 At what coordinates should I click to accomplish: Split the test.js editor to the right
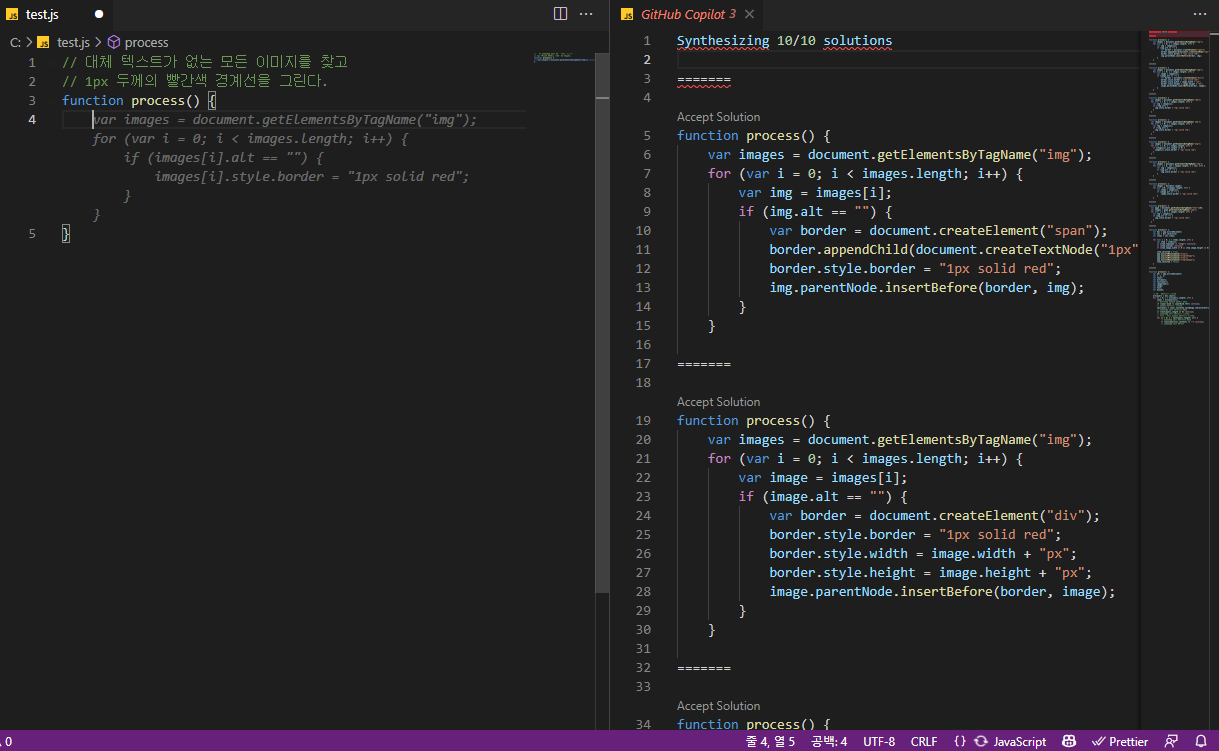point(560,14)
